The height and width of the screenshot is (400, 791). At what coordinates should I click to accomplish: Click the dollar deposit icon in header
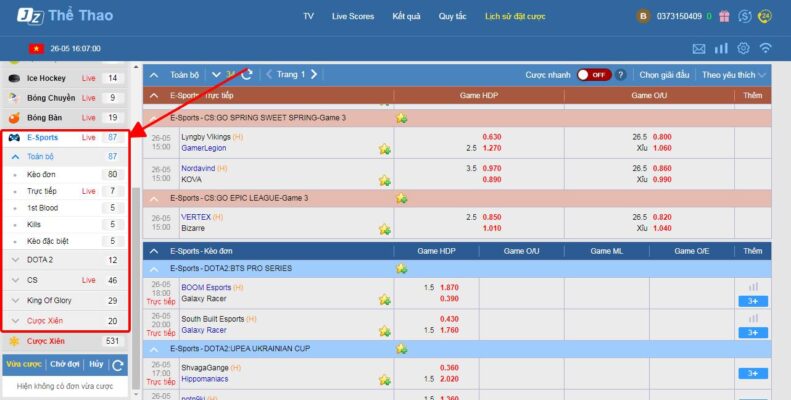tap(745, 16)
